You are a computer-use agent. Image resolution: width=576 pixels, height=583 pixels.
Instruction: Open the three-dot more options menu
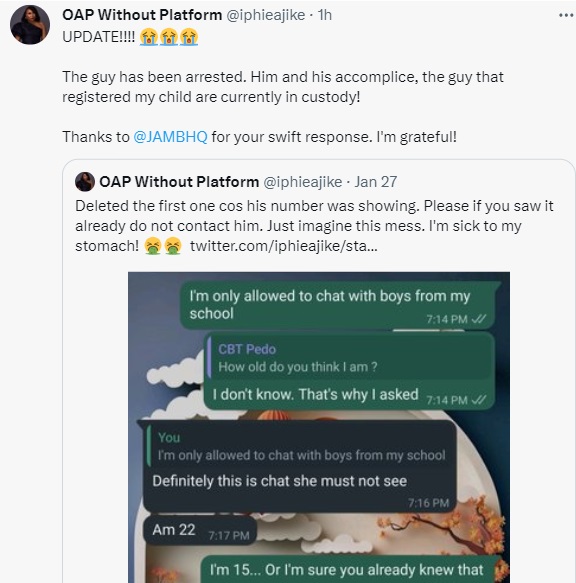click(x=566, y=15)
